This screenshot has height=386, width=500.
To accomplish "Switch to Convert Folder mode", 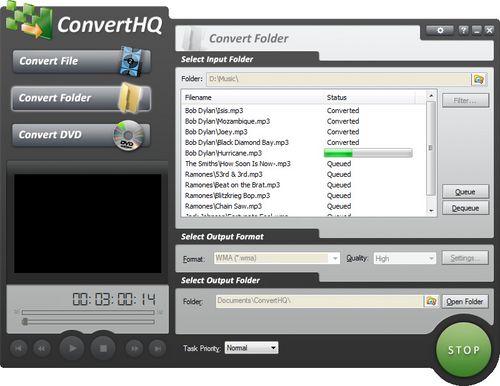I will 81,98.
